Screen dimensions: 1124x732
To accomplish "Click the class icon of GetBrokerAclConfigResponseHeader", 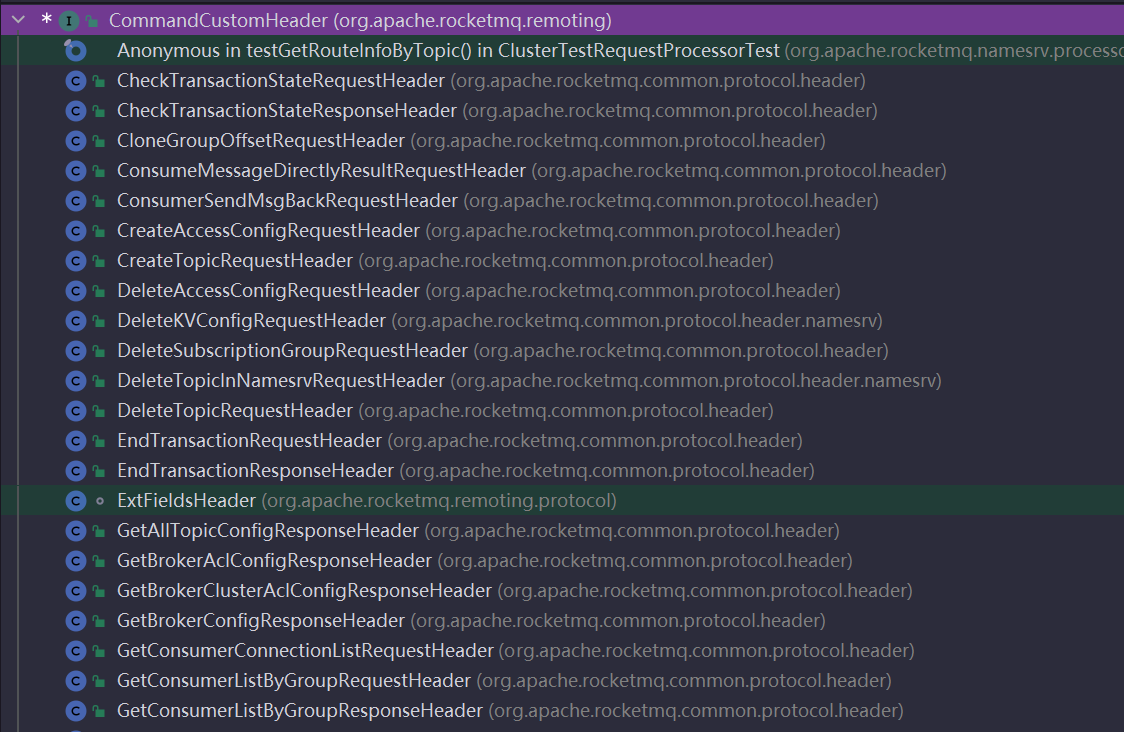I will point(75,561).
